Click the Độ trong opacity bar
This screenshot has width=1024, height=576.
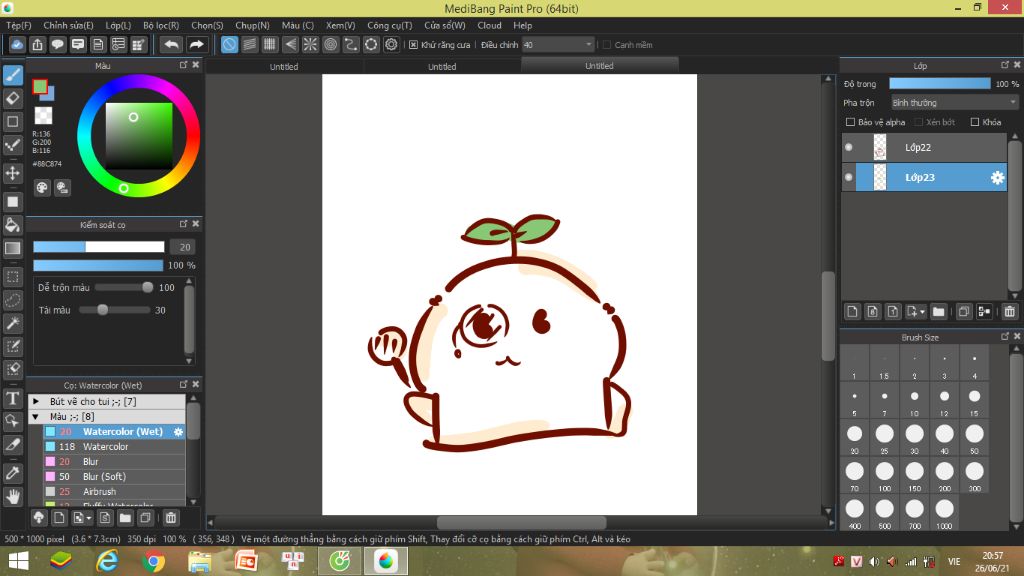tap(940, 84)
